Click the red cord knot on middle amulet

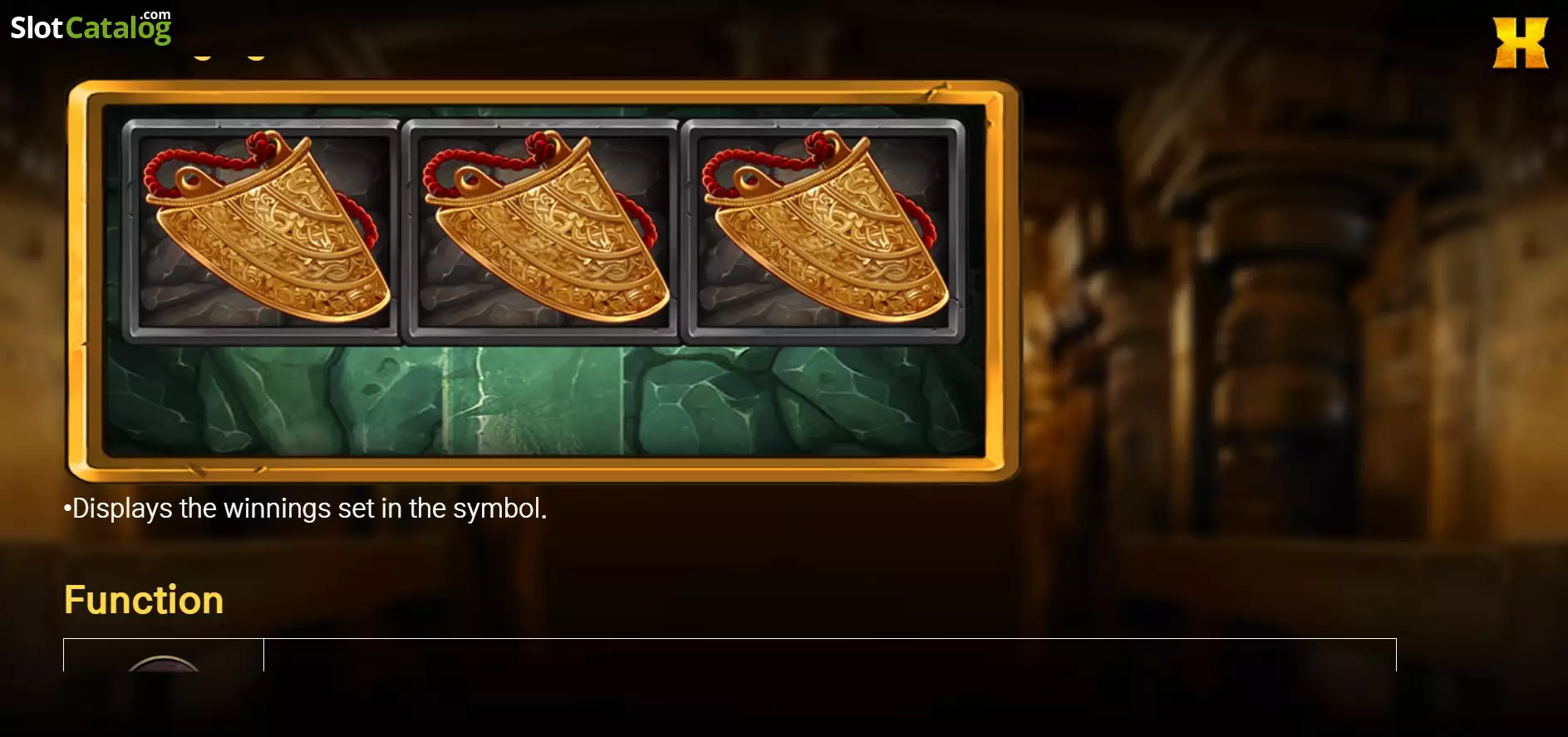543,148
